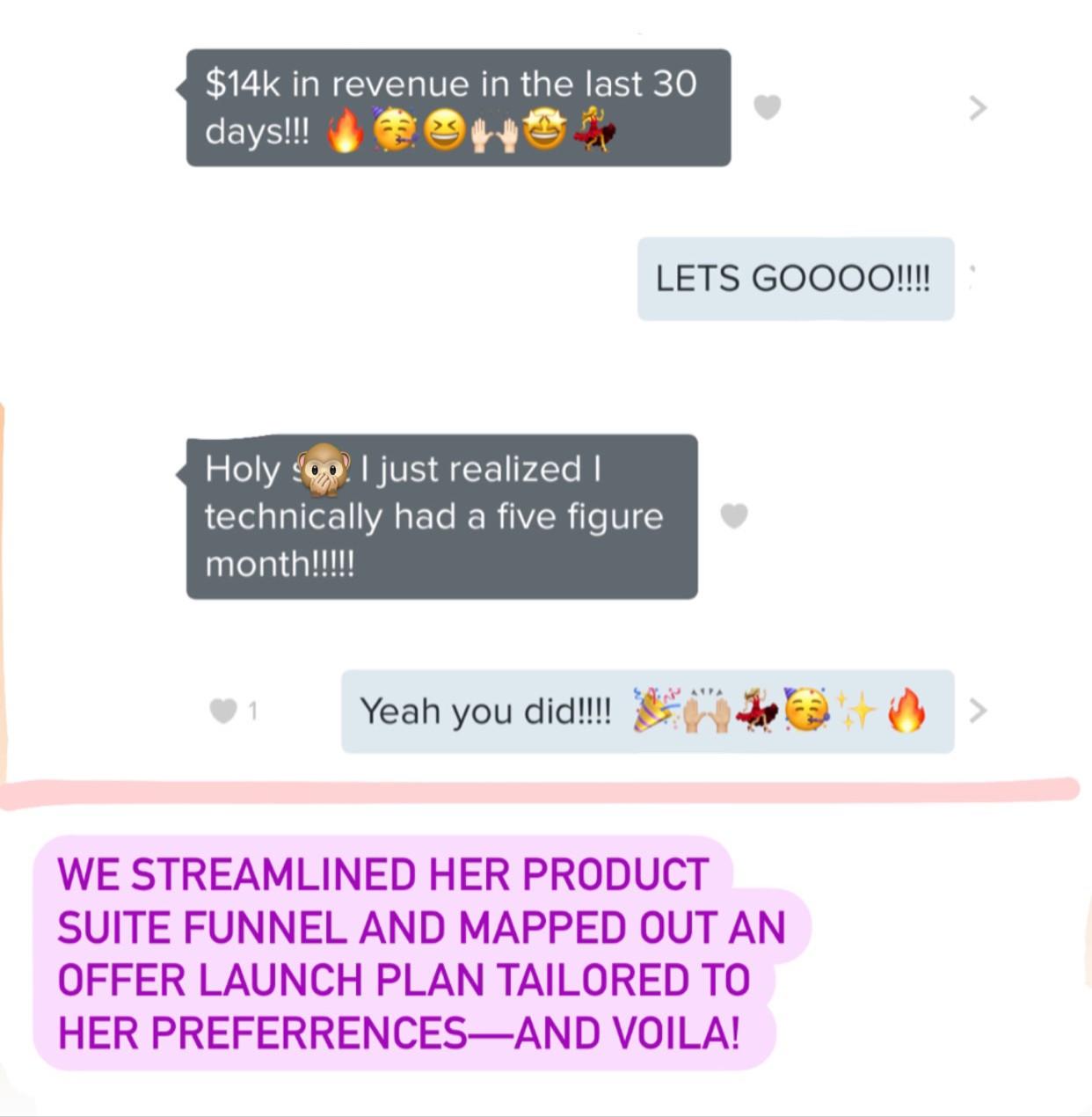
Task: Click the partial arrow beside "LETS GOOOO!!!!" bubble
Action: pyautogui.click(x=971, y=278)
